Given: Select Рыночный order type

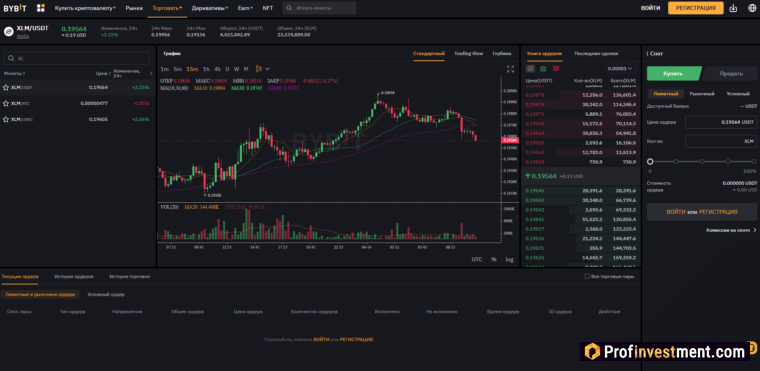Looking at the screenshot, I should pos(702,94).
